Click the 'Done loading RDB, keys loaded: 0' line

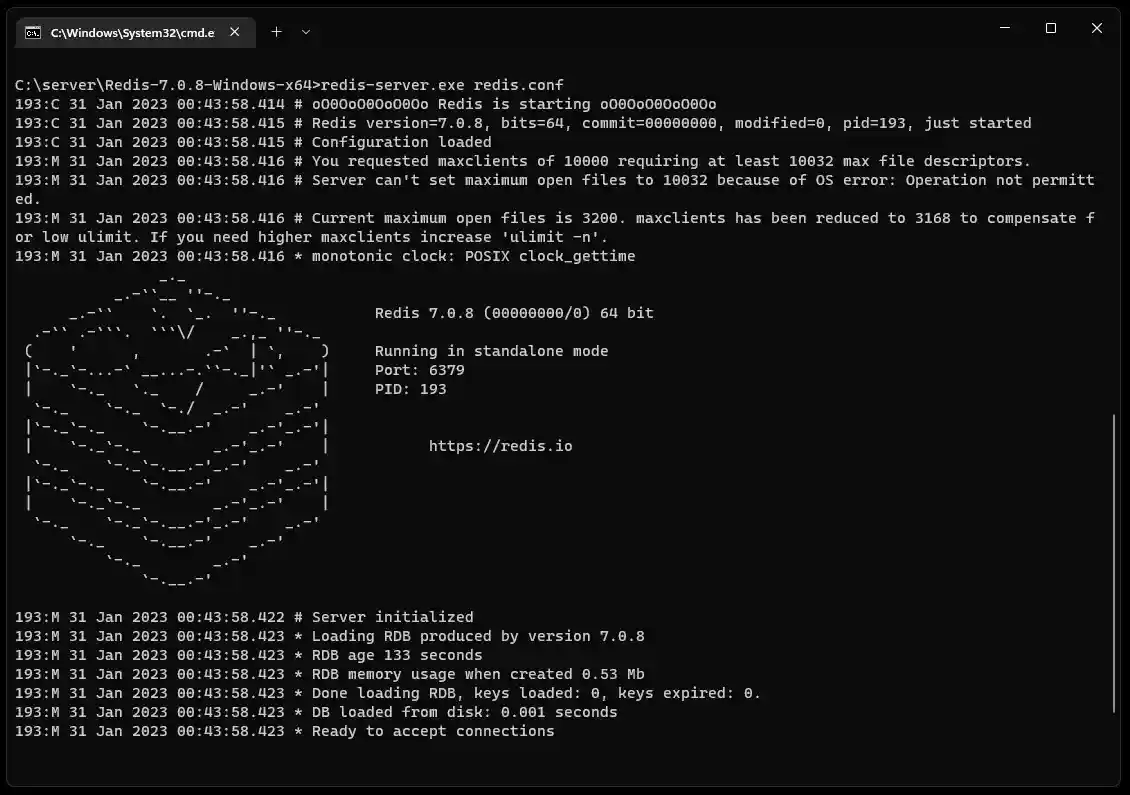point(388,693)
